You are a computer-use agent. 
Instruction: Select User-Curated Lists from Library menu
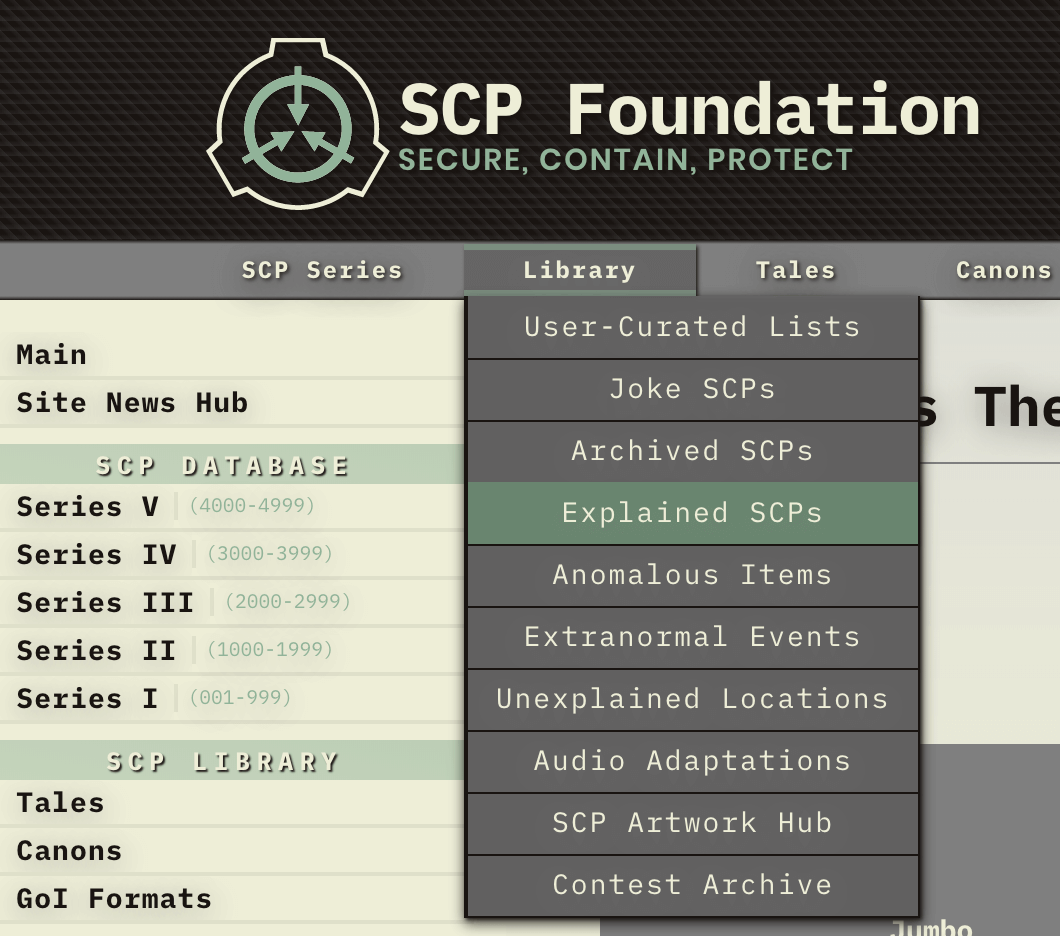pos(692,327)
